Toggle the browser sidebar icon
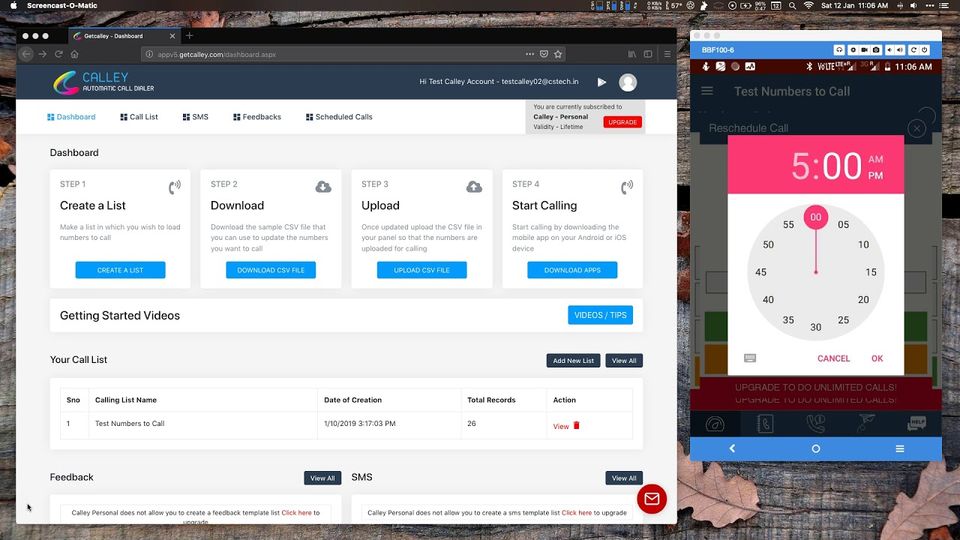Image resolution: width=960 pixels, height=540 pixels. point(648,54)
